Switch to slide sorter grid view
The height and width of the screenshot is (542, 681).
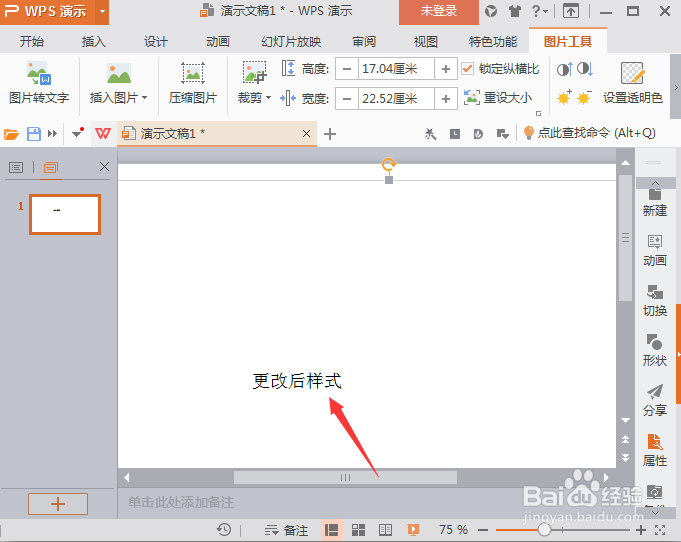coord(358,530)
